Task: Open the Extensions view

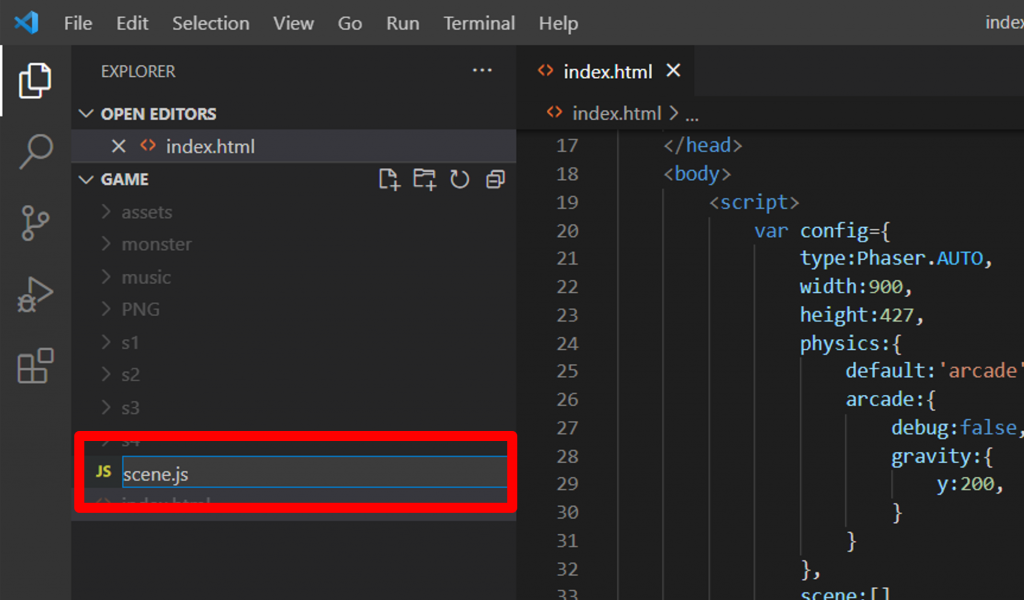Action: (x=35, y=366)
